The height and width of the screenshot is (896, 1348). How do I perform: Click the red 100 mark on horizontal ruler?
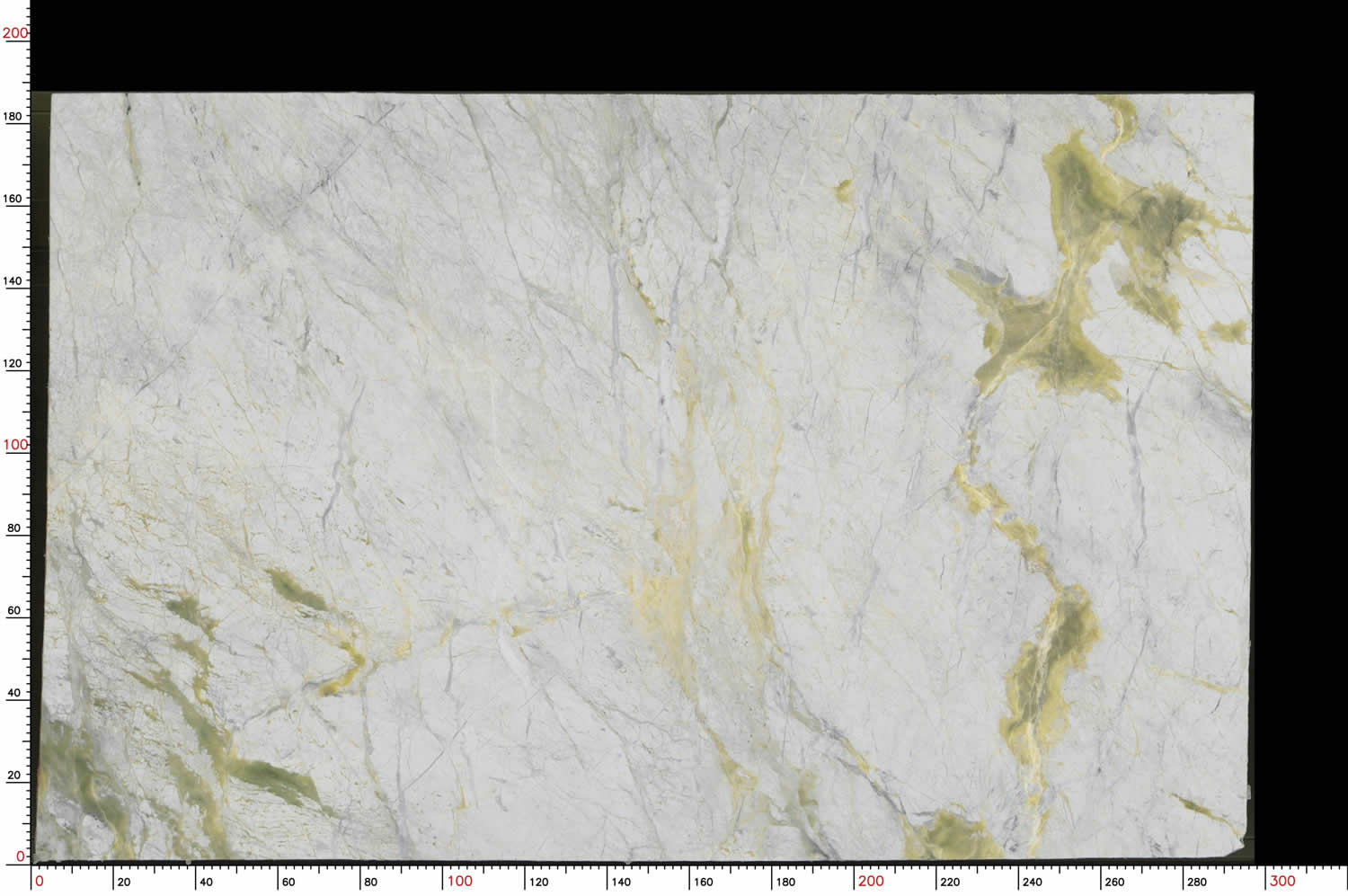[459, 881]
